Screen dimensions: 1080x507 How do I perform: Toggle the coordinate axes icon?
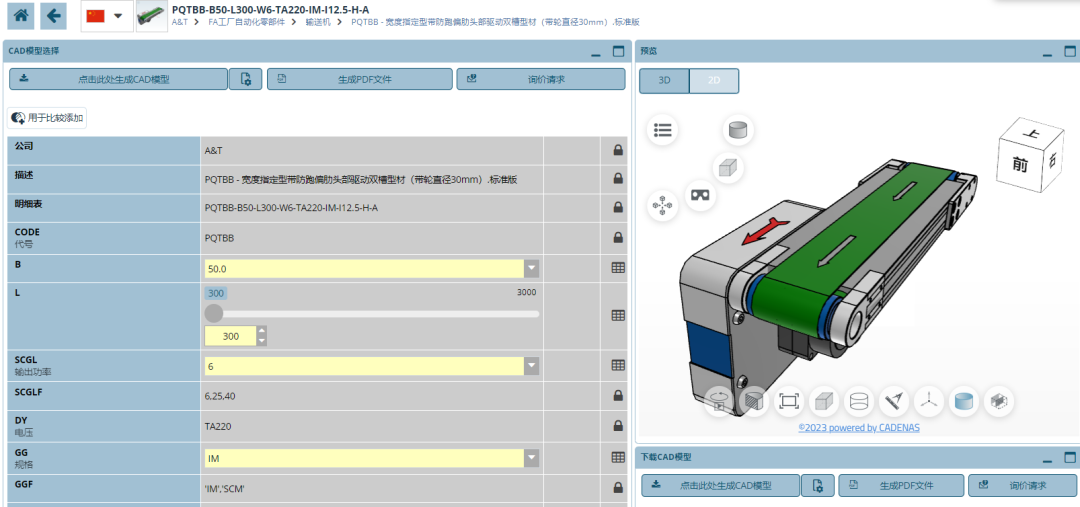click(929, 401)
